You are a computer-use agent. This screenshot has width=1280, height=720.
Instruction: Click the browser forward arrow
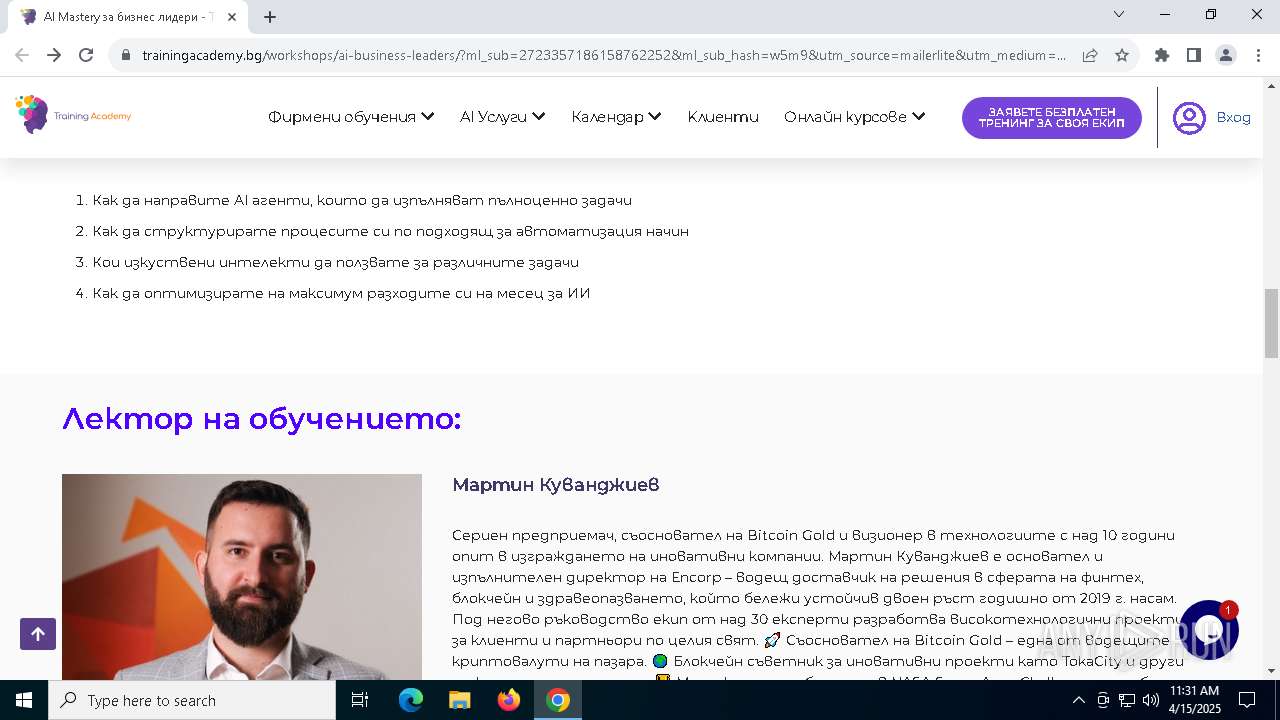click(54, 56)
